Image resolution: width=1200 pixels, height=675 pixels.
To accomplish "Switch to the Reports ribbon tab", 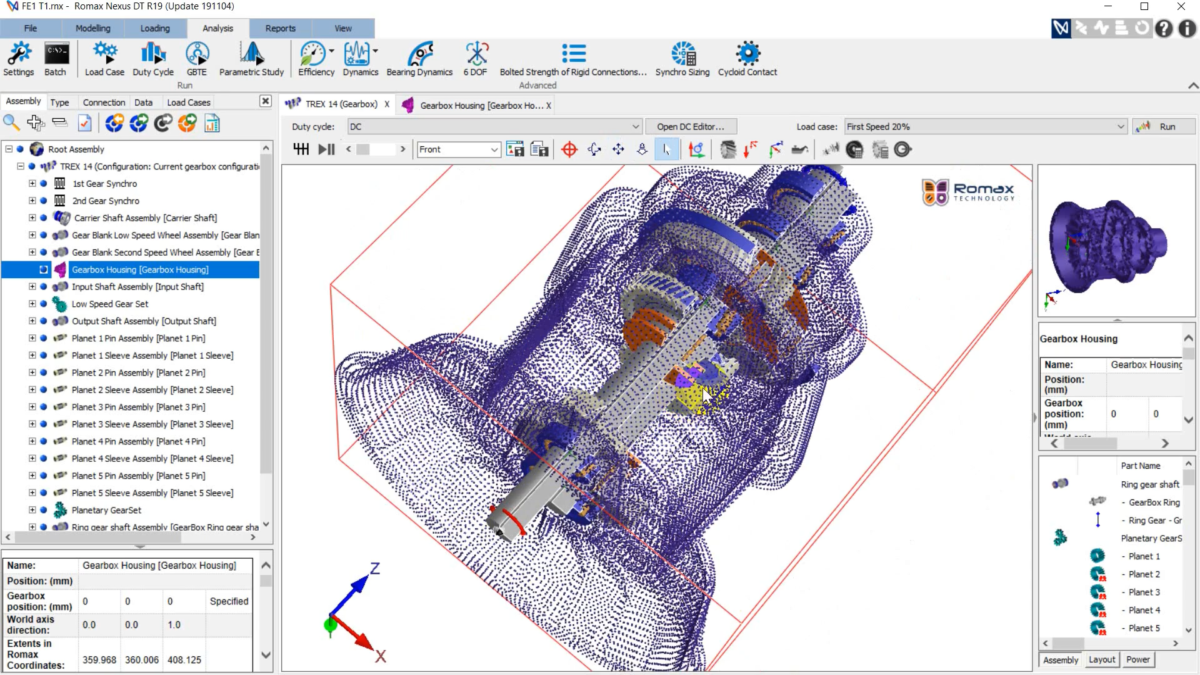I will pyautogui.click(x=280, y=29).
